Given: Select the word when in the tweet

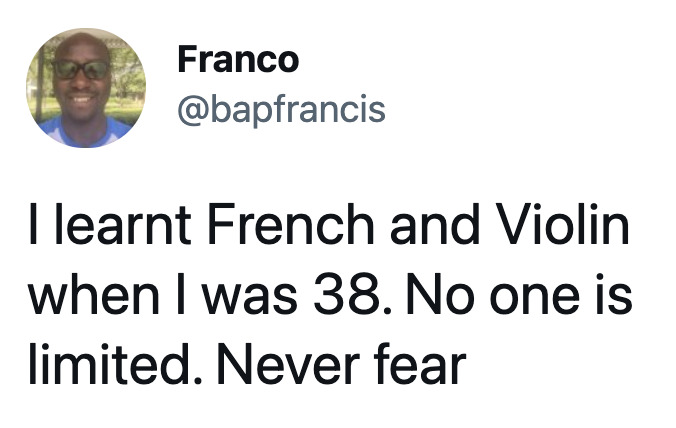Looking at the screenshot, I should coord(93,294).
